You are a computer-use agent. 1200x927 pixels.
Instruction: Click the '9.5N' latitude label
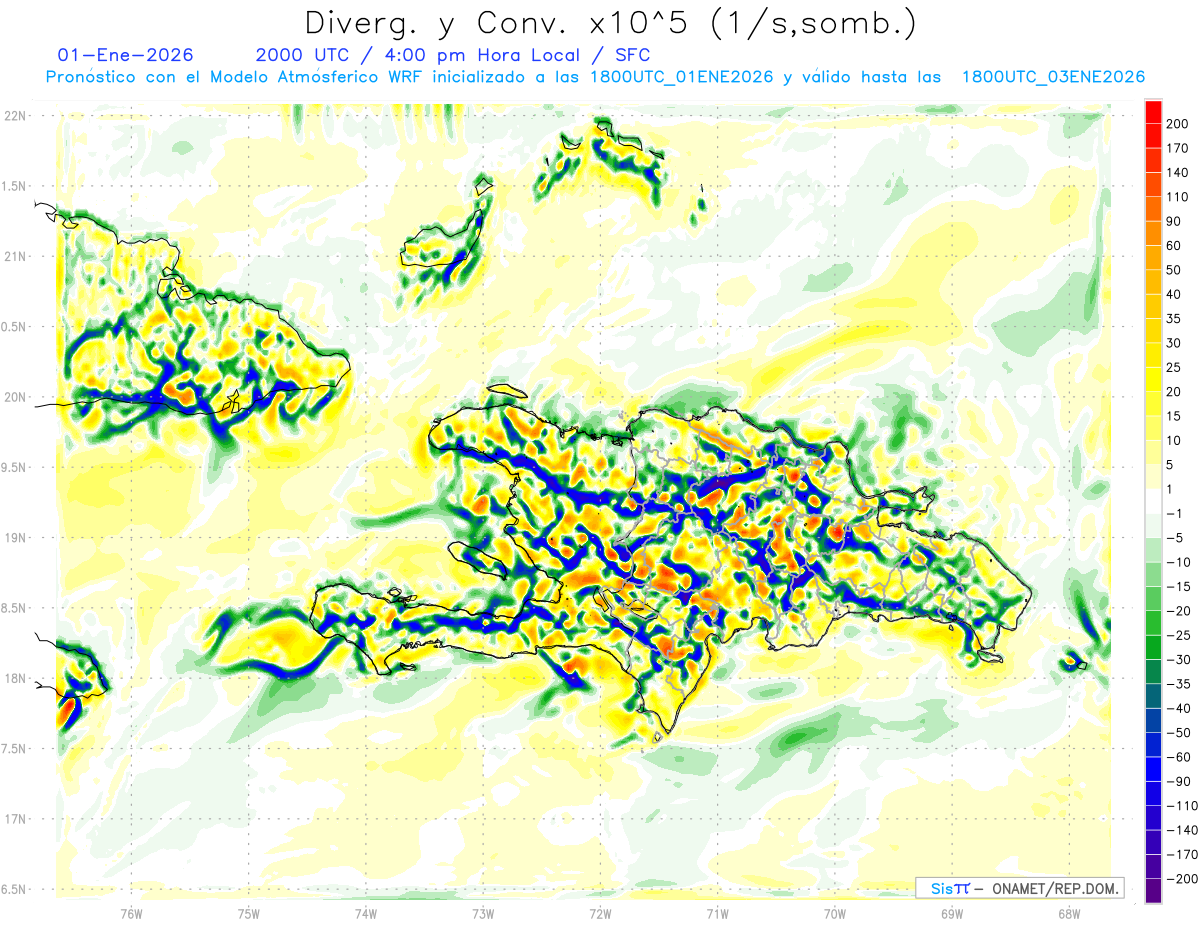(x=14, y=467)
